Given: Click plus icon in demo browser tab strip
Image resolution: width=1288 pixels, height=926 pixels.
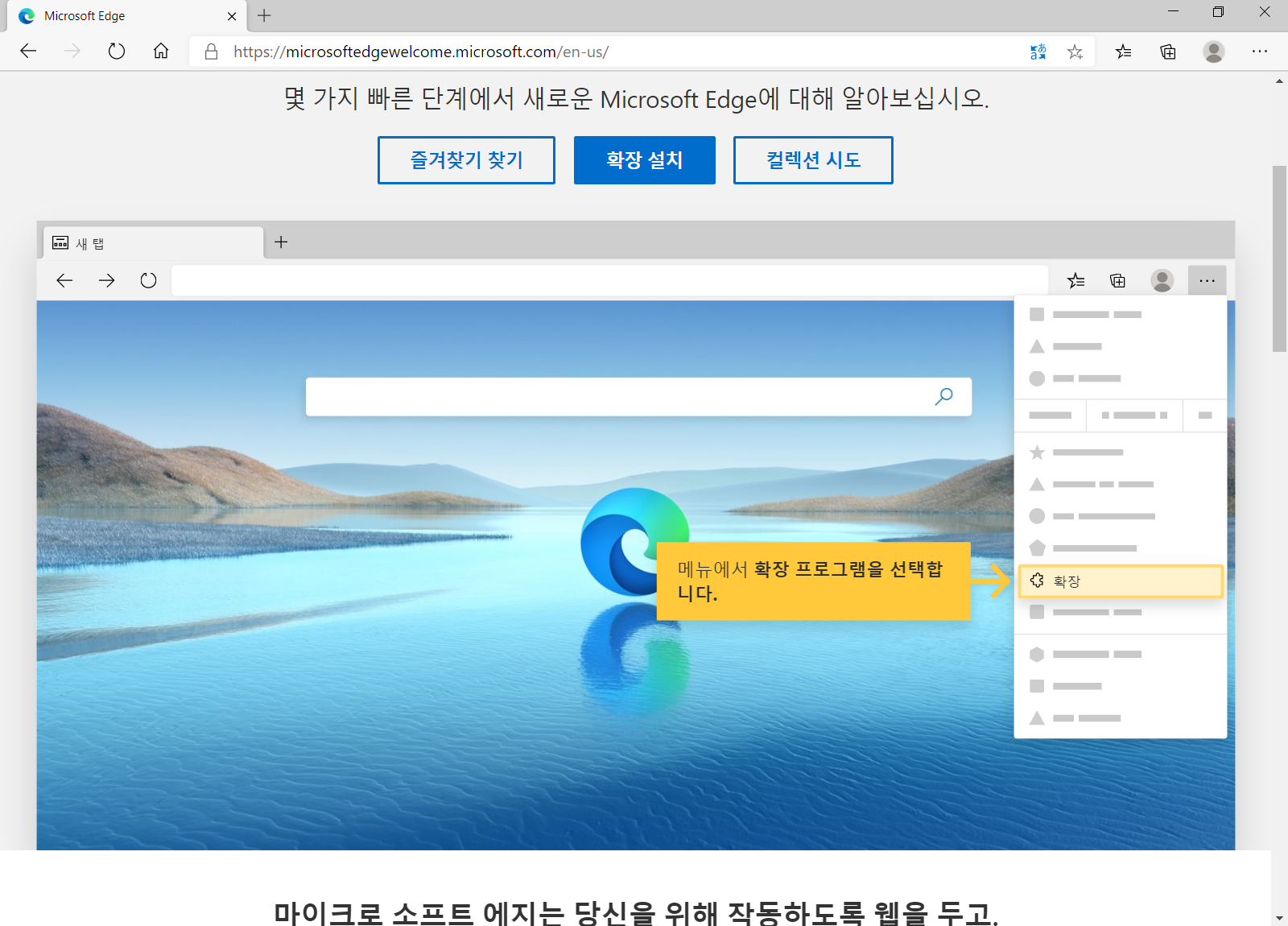Looking at the screenshot, I should pyautogui.click(x=281, y=242).
